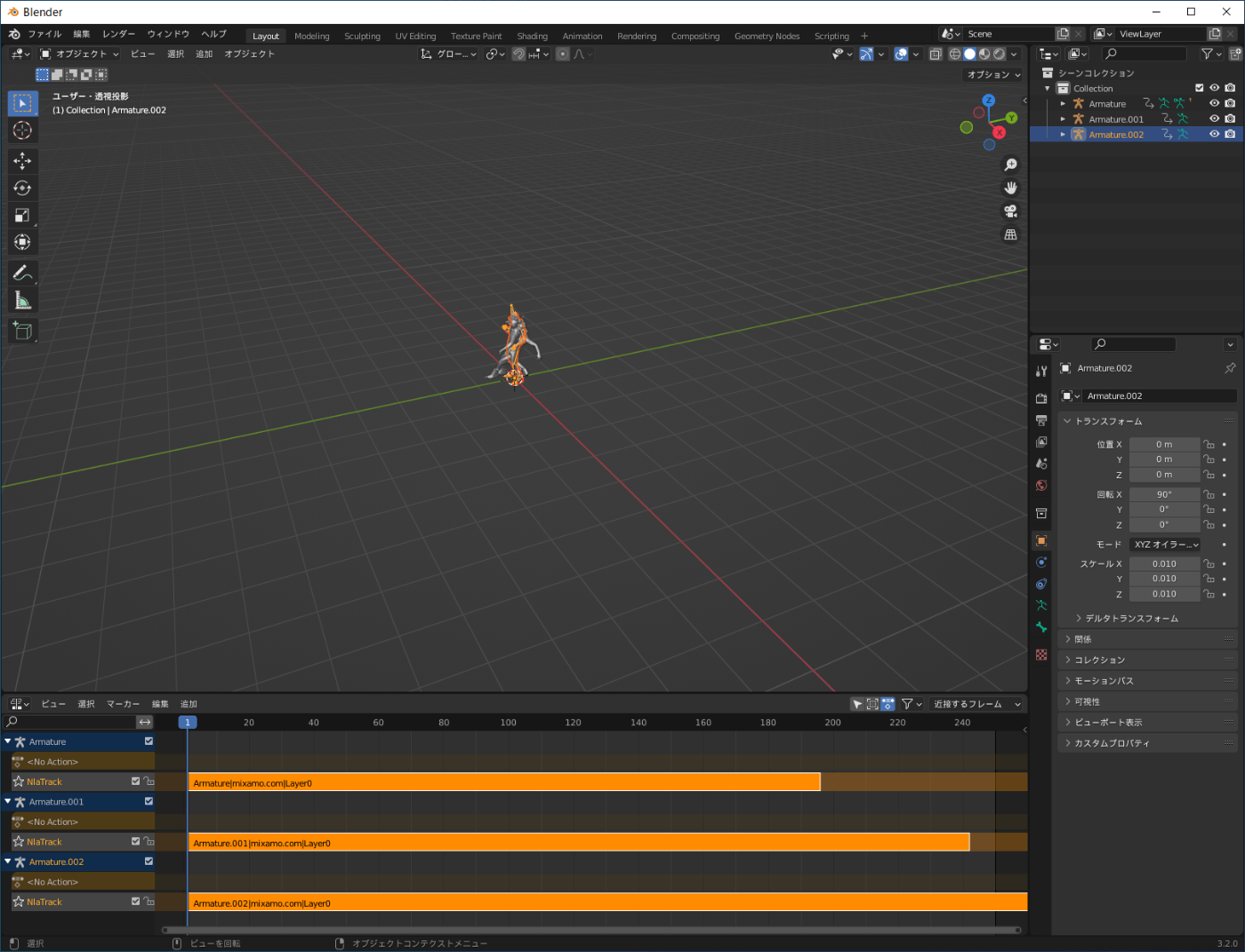The width and height of the screenshot is (1245, 952).
Task: Switch viewport shading to rendered mode
Action: pos(999,54)
